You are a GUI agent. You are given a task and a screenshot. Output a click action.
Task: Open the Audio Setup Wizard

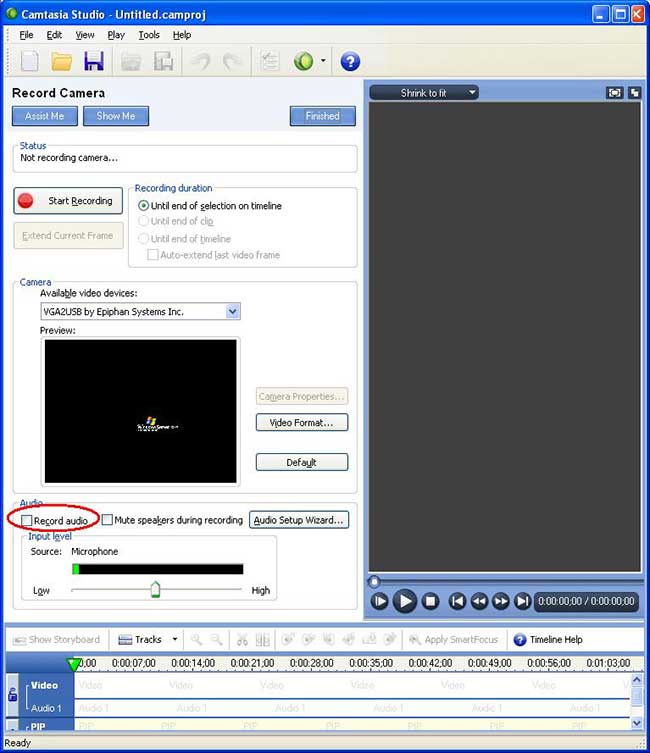[x=298, y=520]
